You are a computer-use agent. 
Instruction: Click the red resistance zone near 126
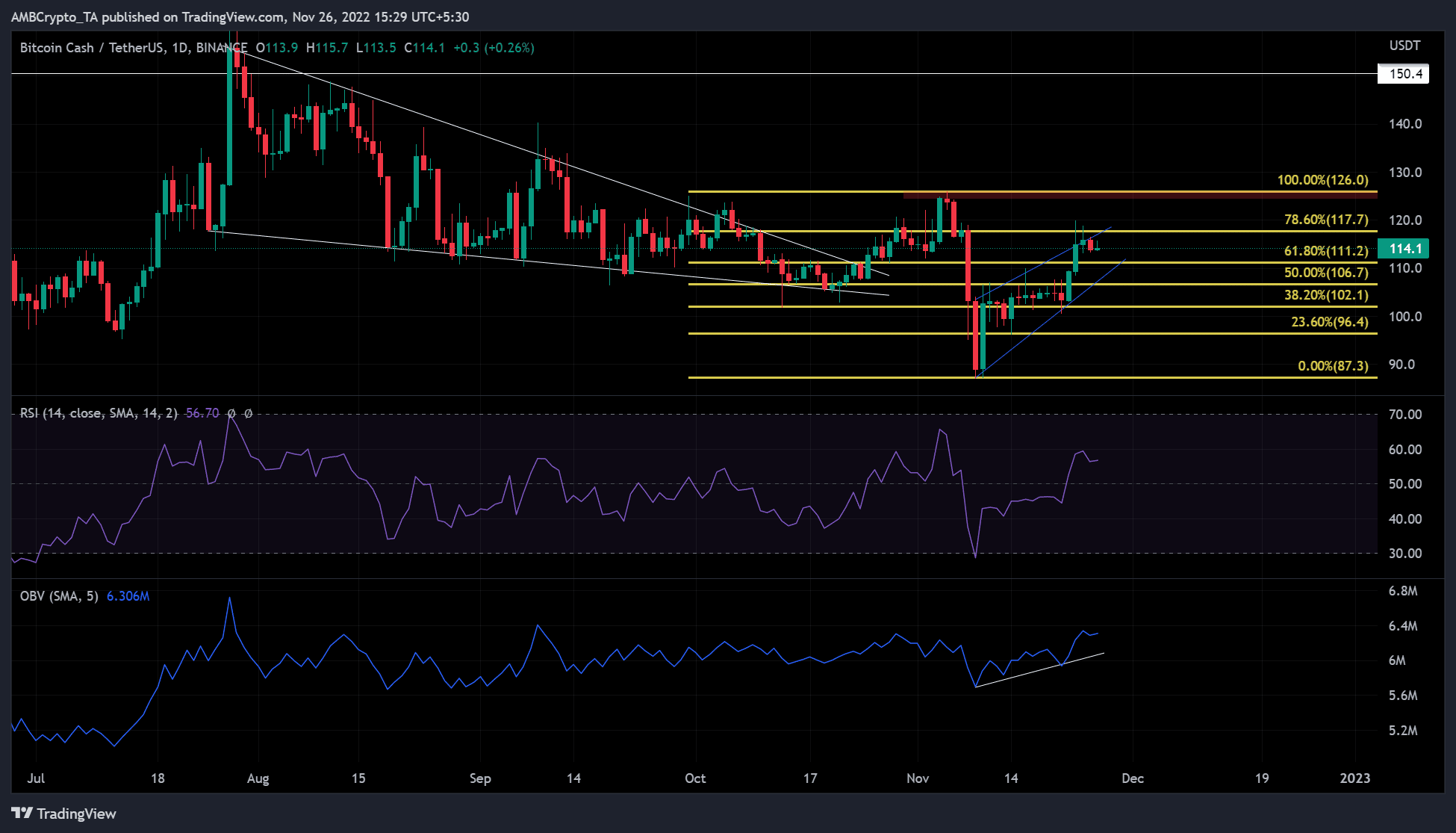[1139, 195]
